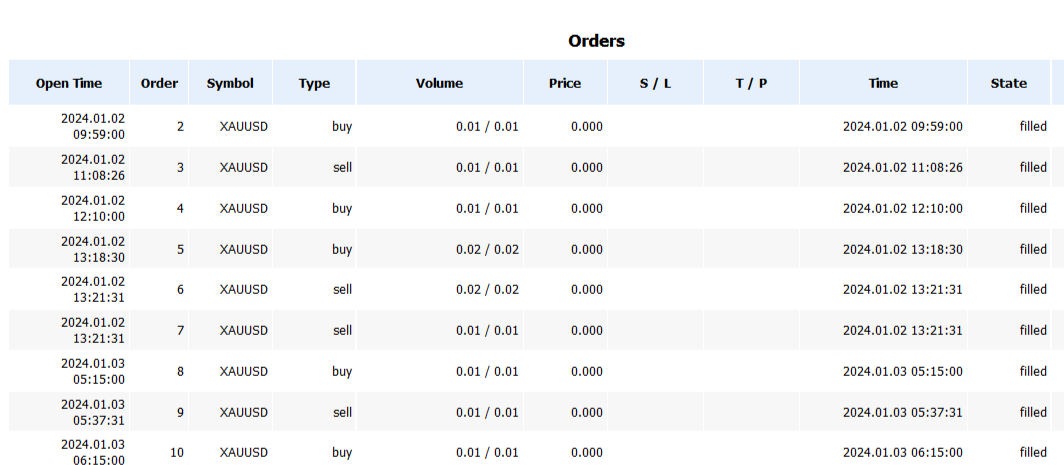Select order number 2 cell
Image resolution: width=1064 pixels, height=465 pixels.
pyautogui.click(x=159, y=126)
